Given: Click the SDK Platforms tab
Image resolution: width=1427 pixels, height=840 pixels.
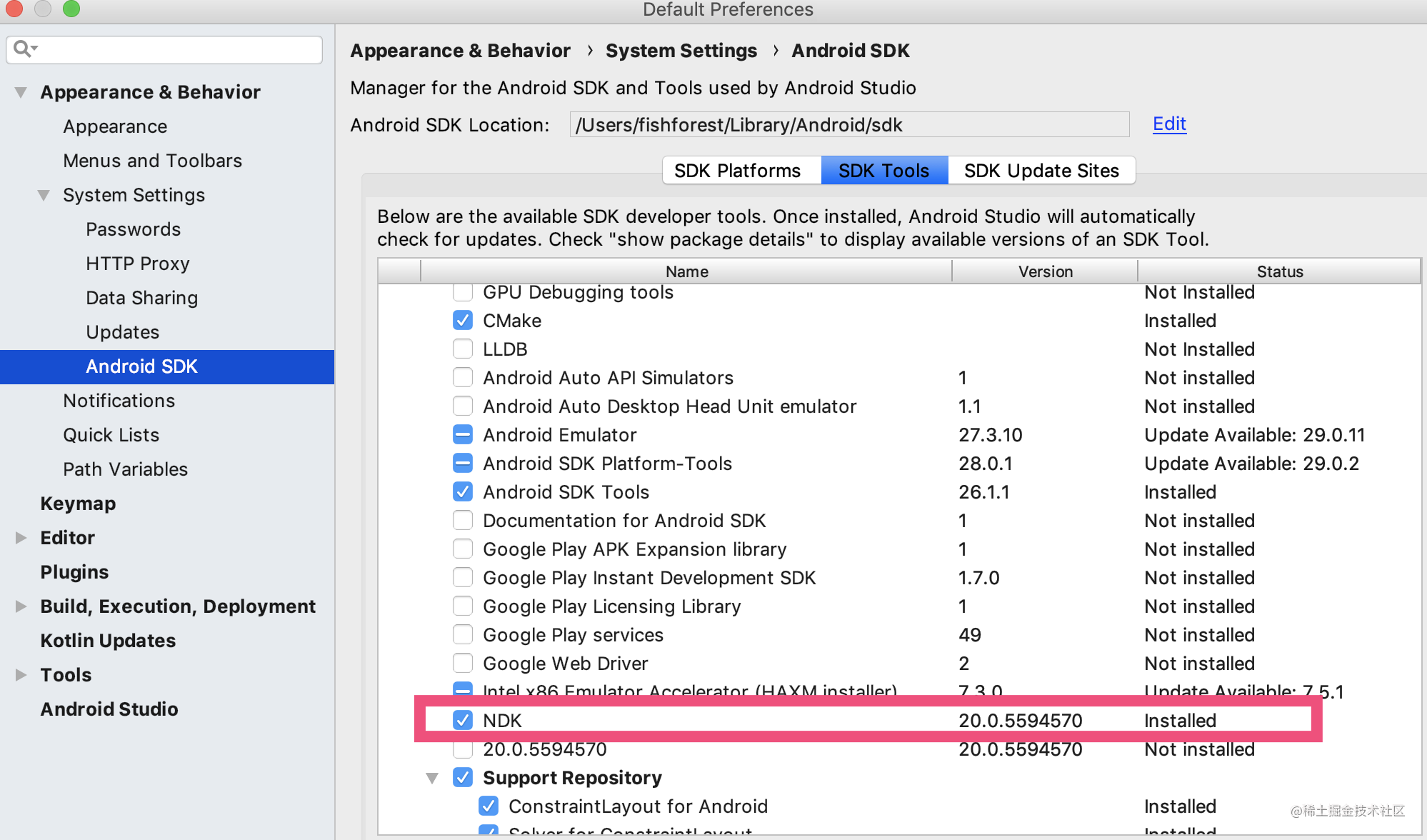Looking at the screenshot, I should [738, 170].
